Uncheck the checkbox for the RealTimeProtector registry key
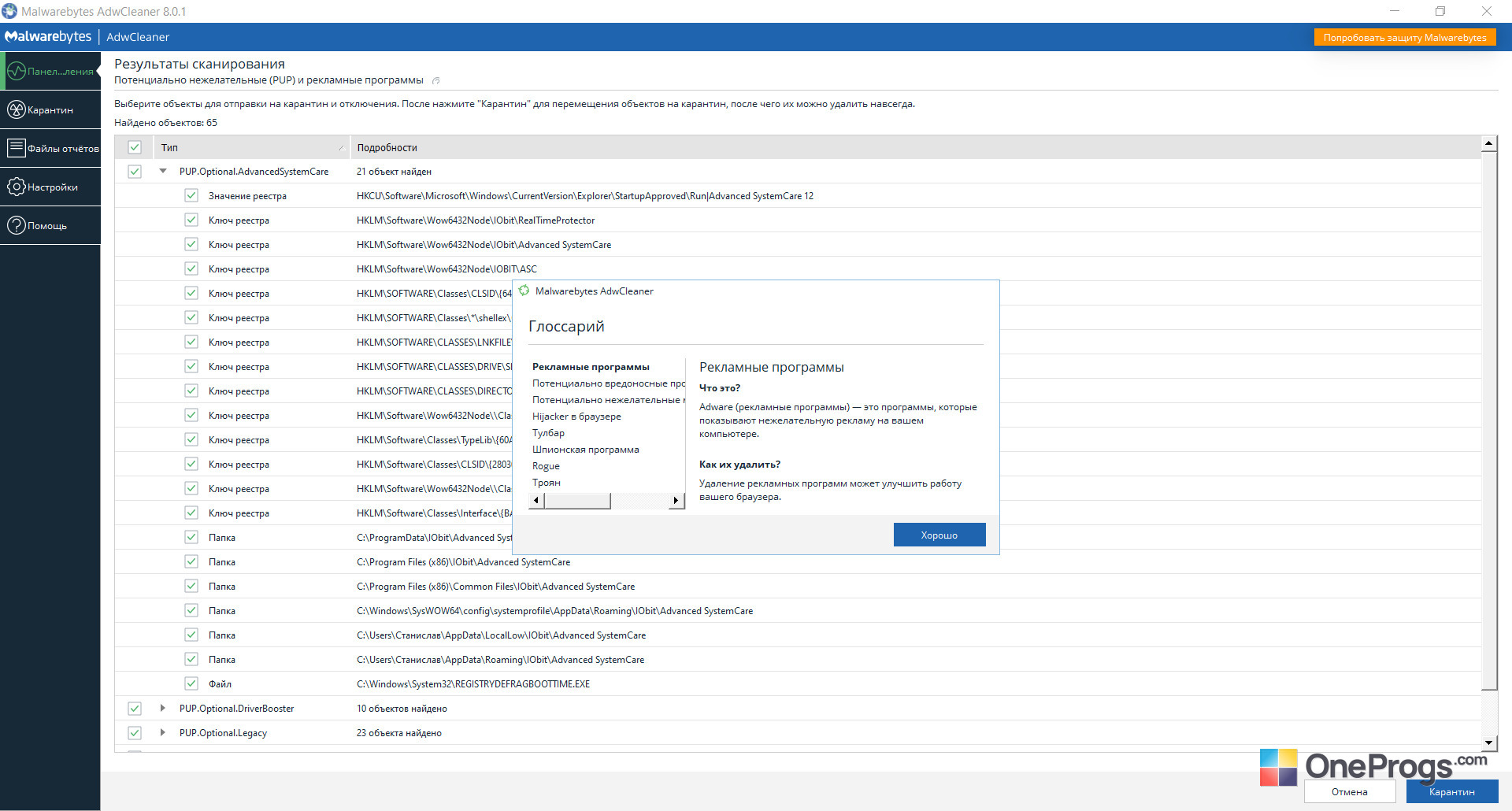The width and height of the screenshot is (1512, 811). (191, 220)
